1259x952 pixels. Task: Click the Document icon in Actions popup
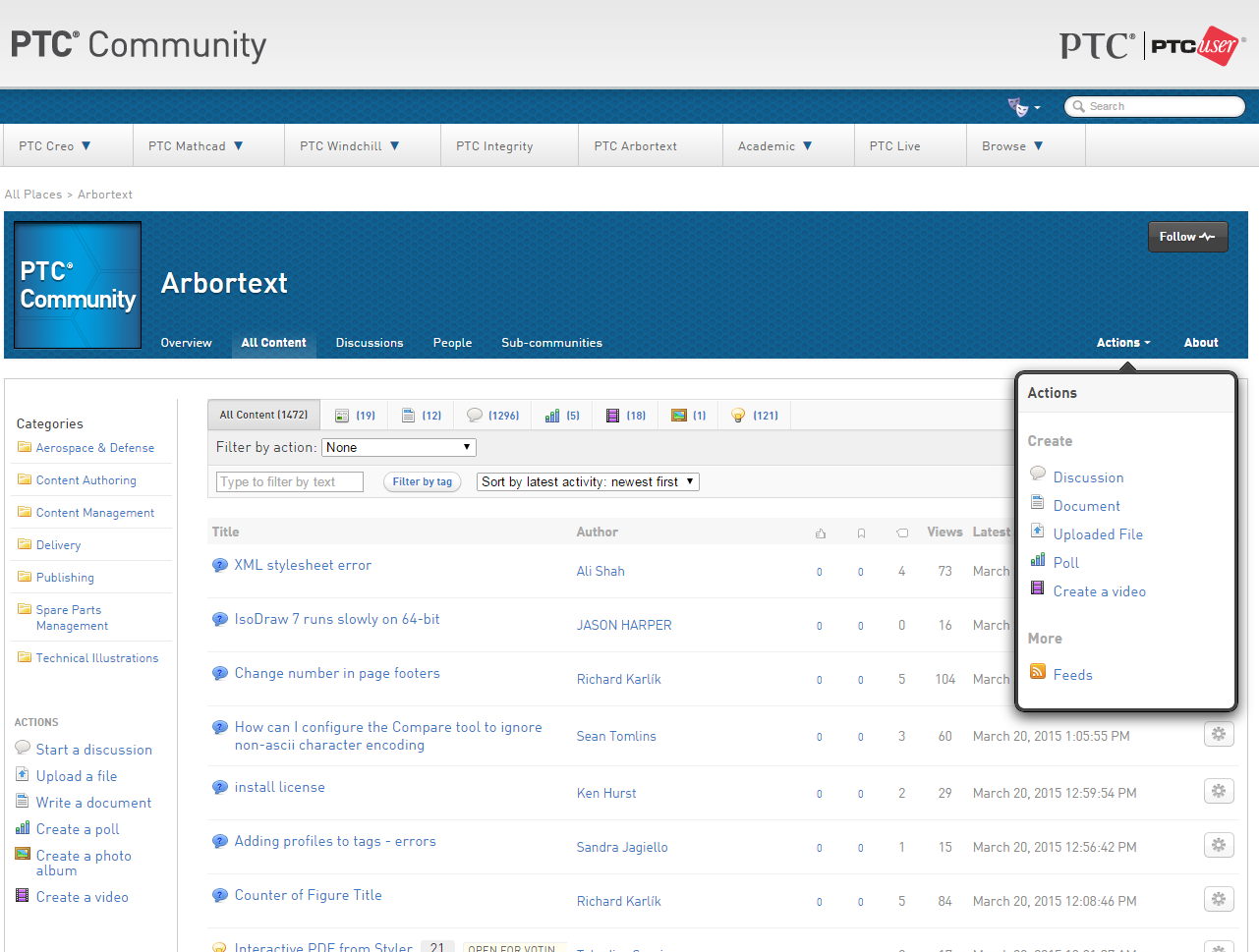coord(1037,502)
